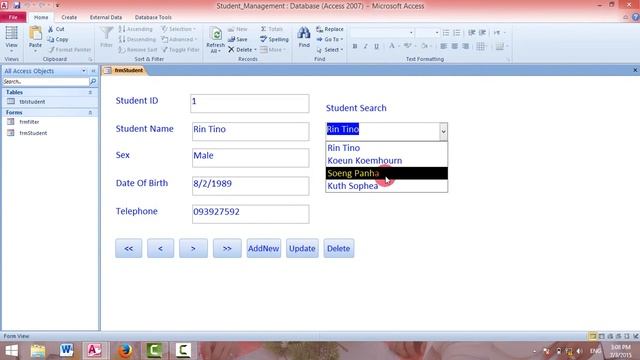
Task: Open All Access Objects dropdown
Action: click(x=84, y=71)
